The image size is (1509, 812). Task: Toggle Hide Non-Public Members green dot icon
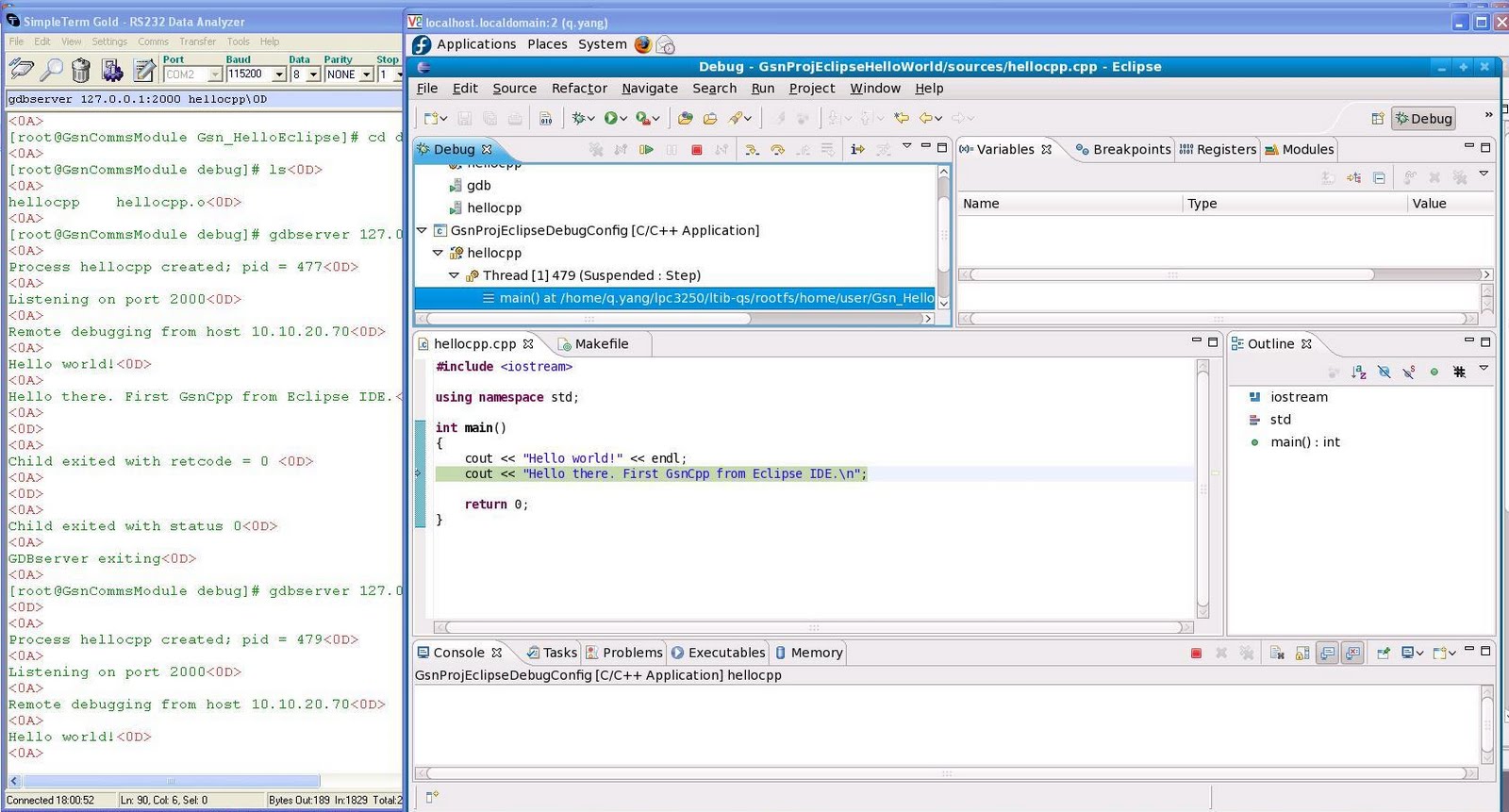point(1434,372)
